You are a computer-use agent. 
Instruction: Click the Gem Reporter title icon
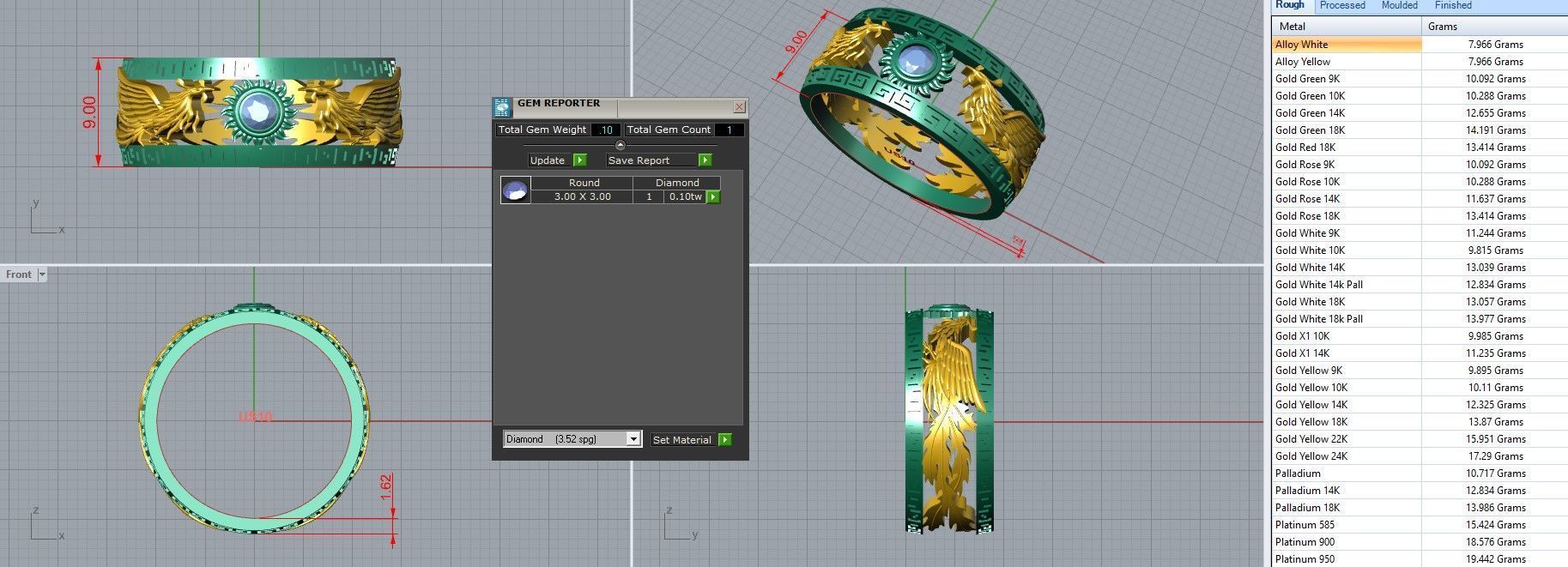pyautogui.click(x=502, y=107)
